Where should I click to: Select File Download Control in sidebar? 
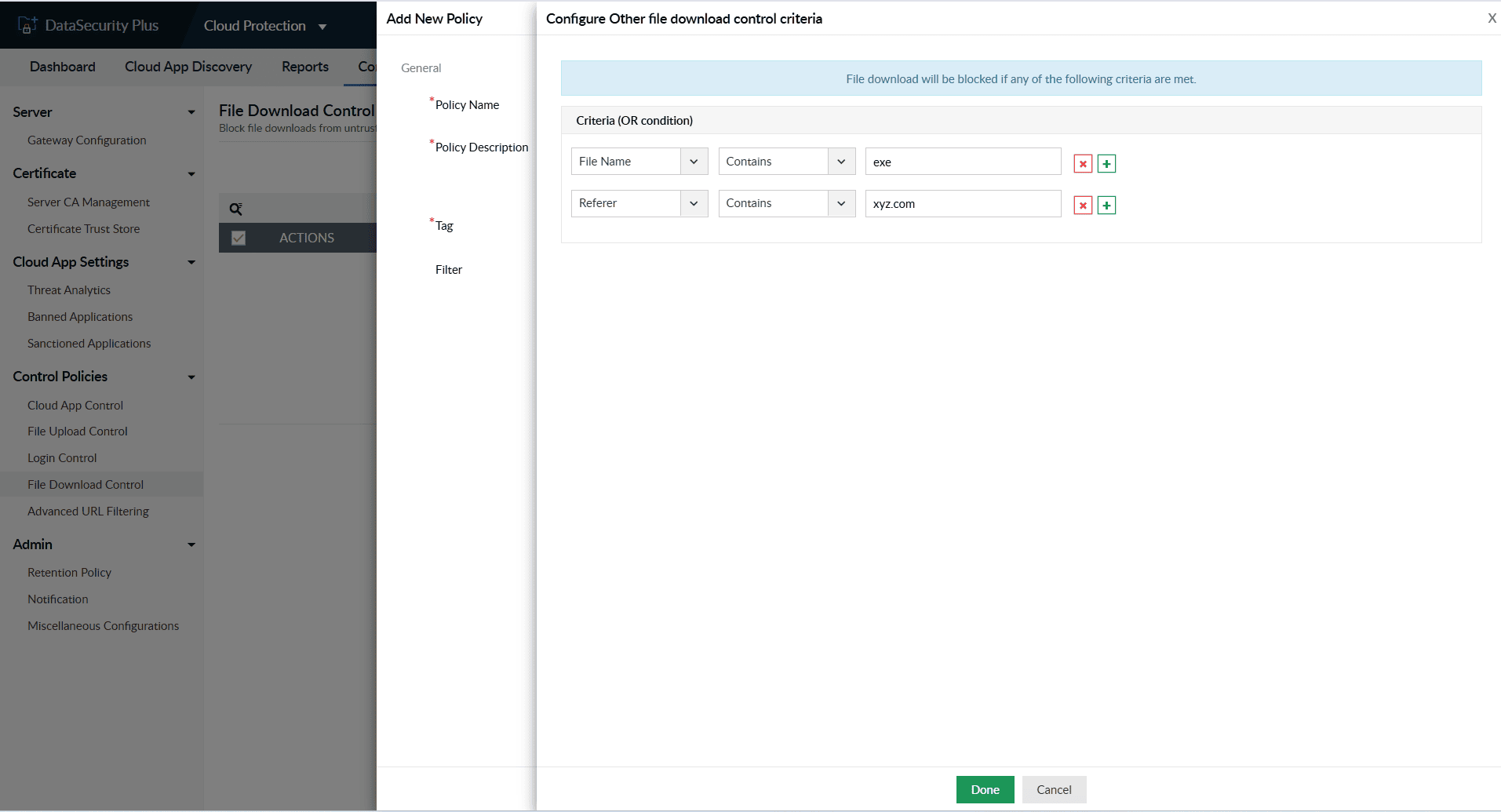[86, 485]
